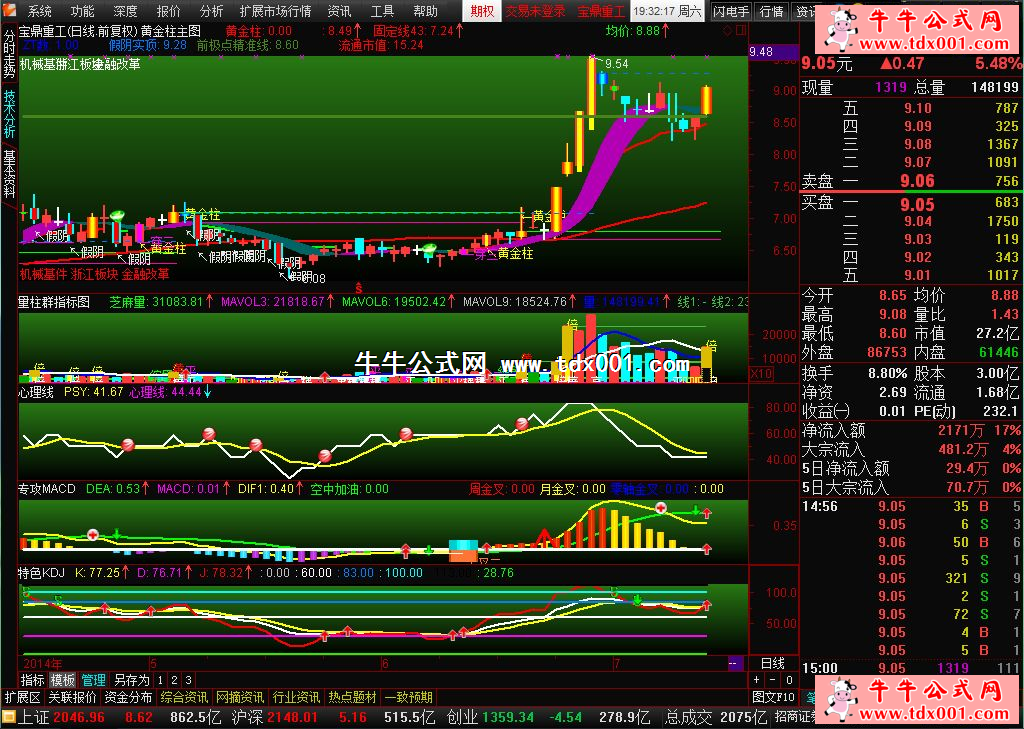Click the 上证 index value 2046.96
Screen dimensions: 1024x729
point(80,717)
